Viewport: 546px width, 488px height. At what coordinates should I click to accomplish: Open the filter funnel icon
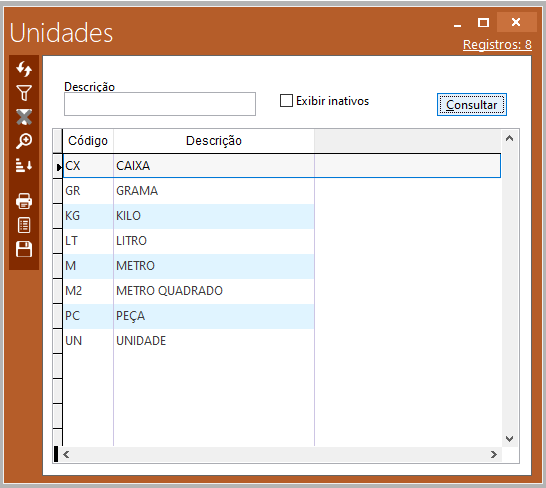pyautogui.click(x=24, y=93)
